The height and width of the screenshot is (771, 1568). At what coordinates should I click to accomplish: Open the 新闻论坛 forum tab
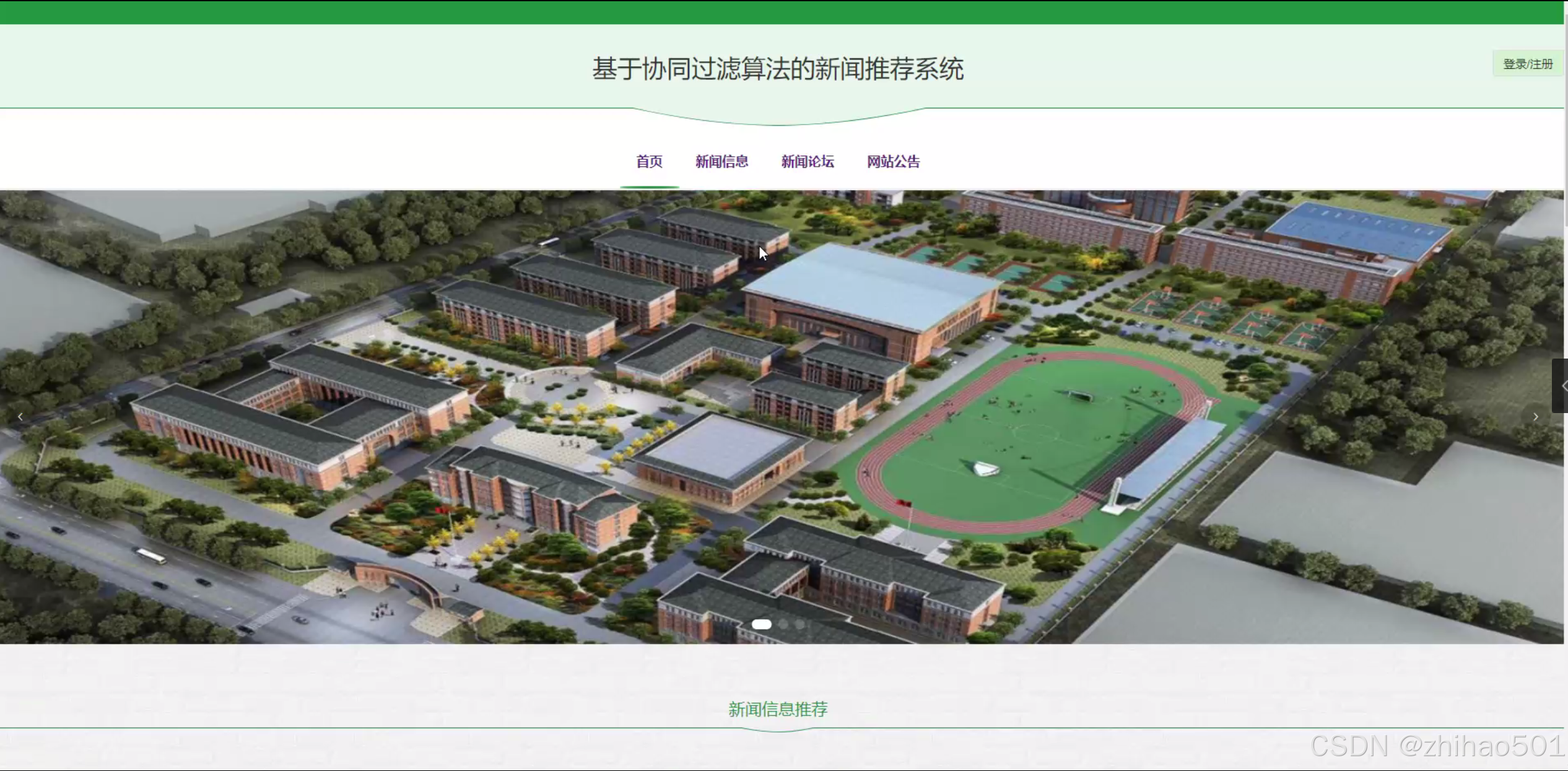click(x=807, y=162)
